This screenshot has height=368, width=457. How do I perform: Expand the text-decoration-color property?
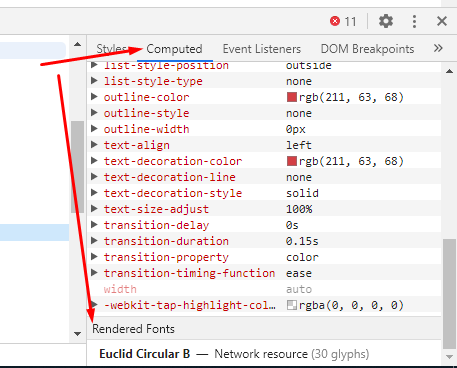pos(94,161)
